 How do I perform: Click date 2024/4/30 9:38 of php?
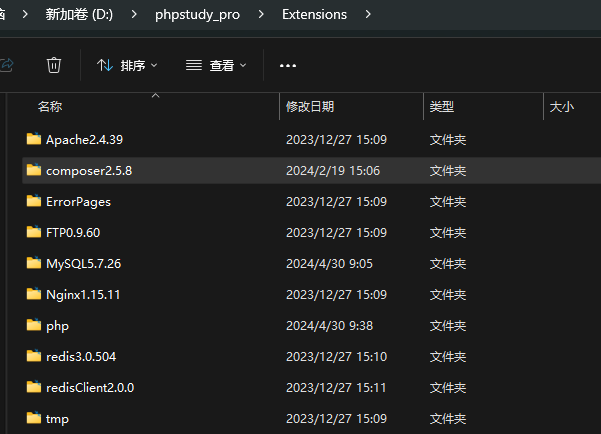point(329,326)
